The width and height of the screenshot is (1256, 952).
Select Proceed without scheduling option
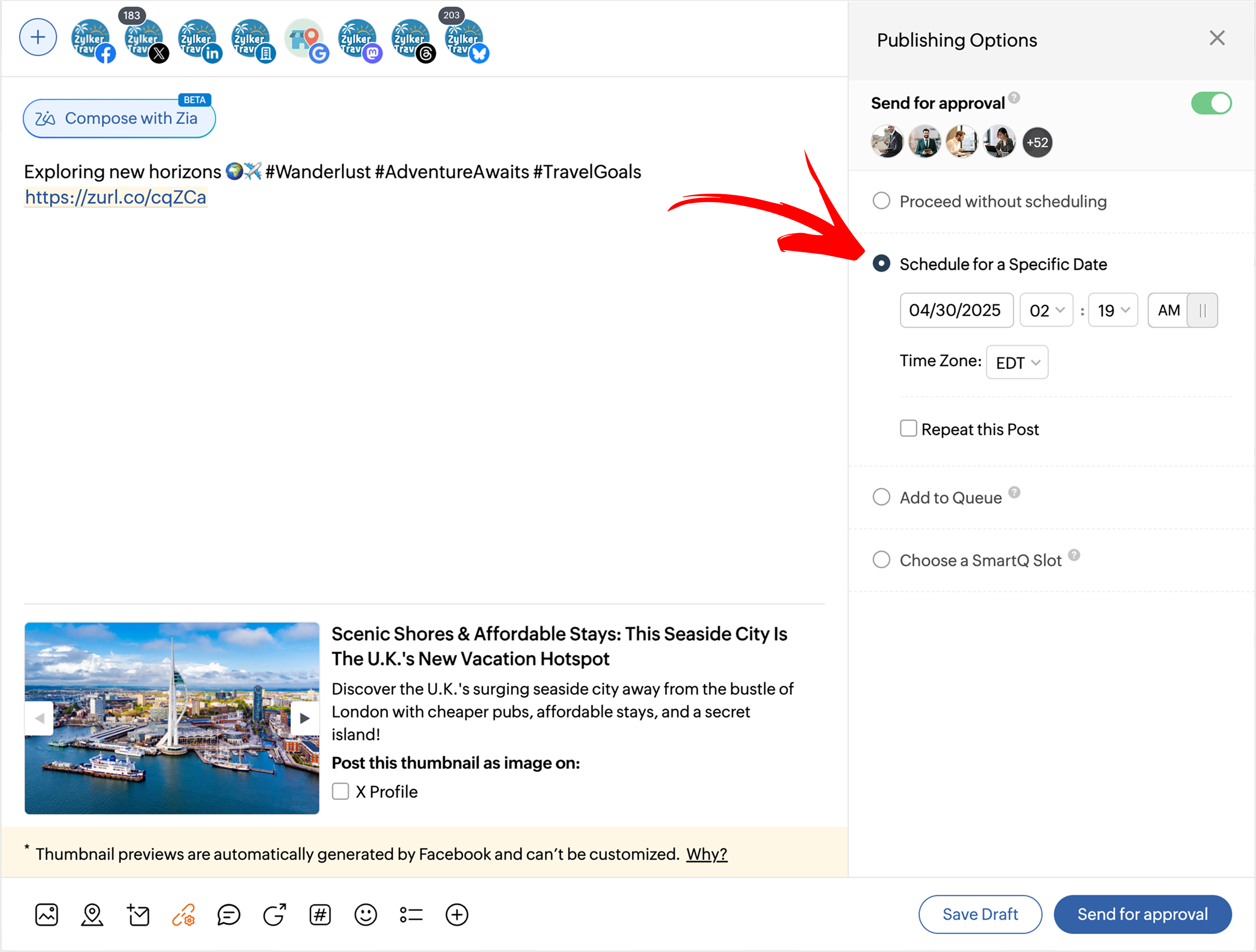click(881, 201)
